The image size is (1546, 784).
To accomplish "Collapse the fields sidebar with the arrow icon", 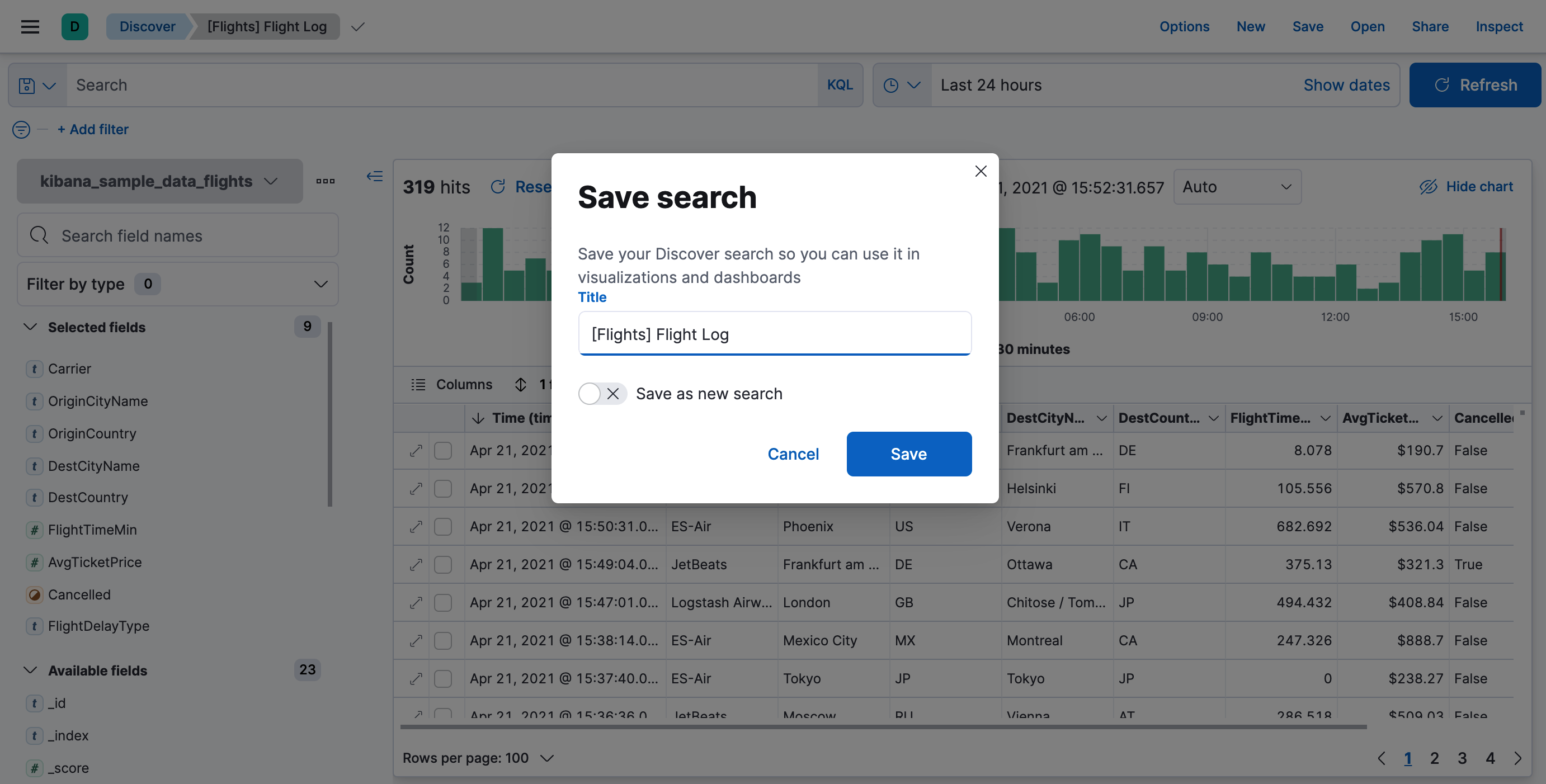I will [x=374, y=176].
